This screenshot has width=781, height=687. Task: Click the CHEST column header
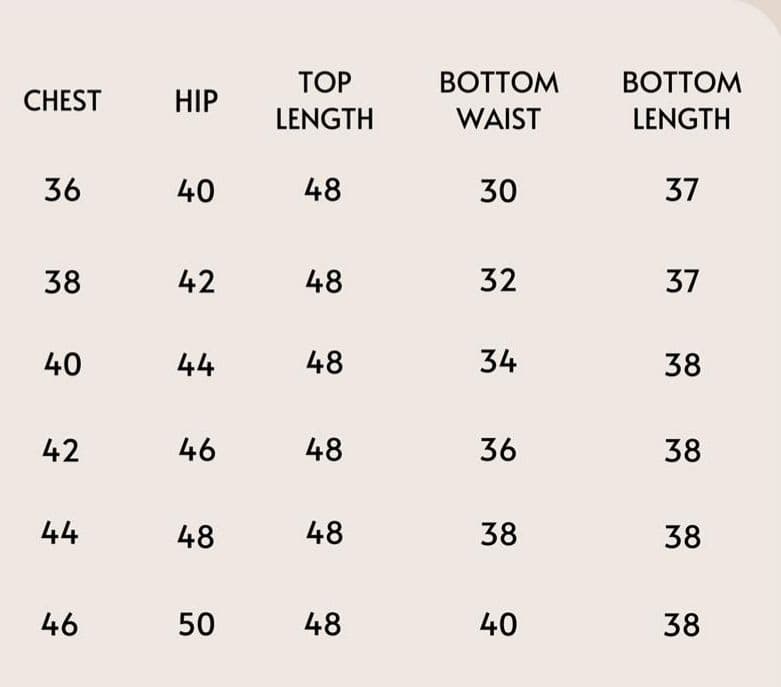pyautogui.click(x=62, y=101)
